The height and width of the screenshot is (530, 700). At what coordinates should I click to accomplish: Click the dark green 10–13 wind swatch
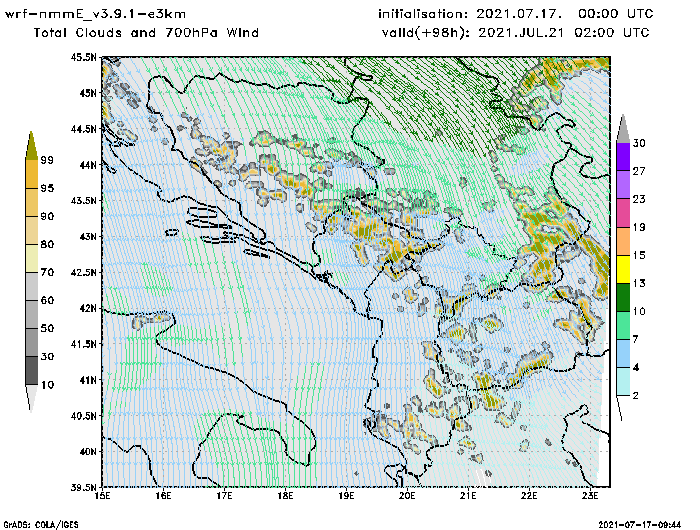(623, 297)
